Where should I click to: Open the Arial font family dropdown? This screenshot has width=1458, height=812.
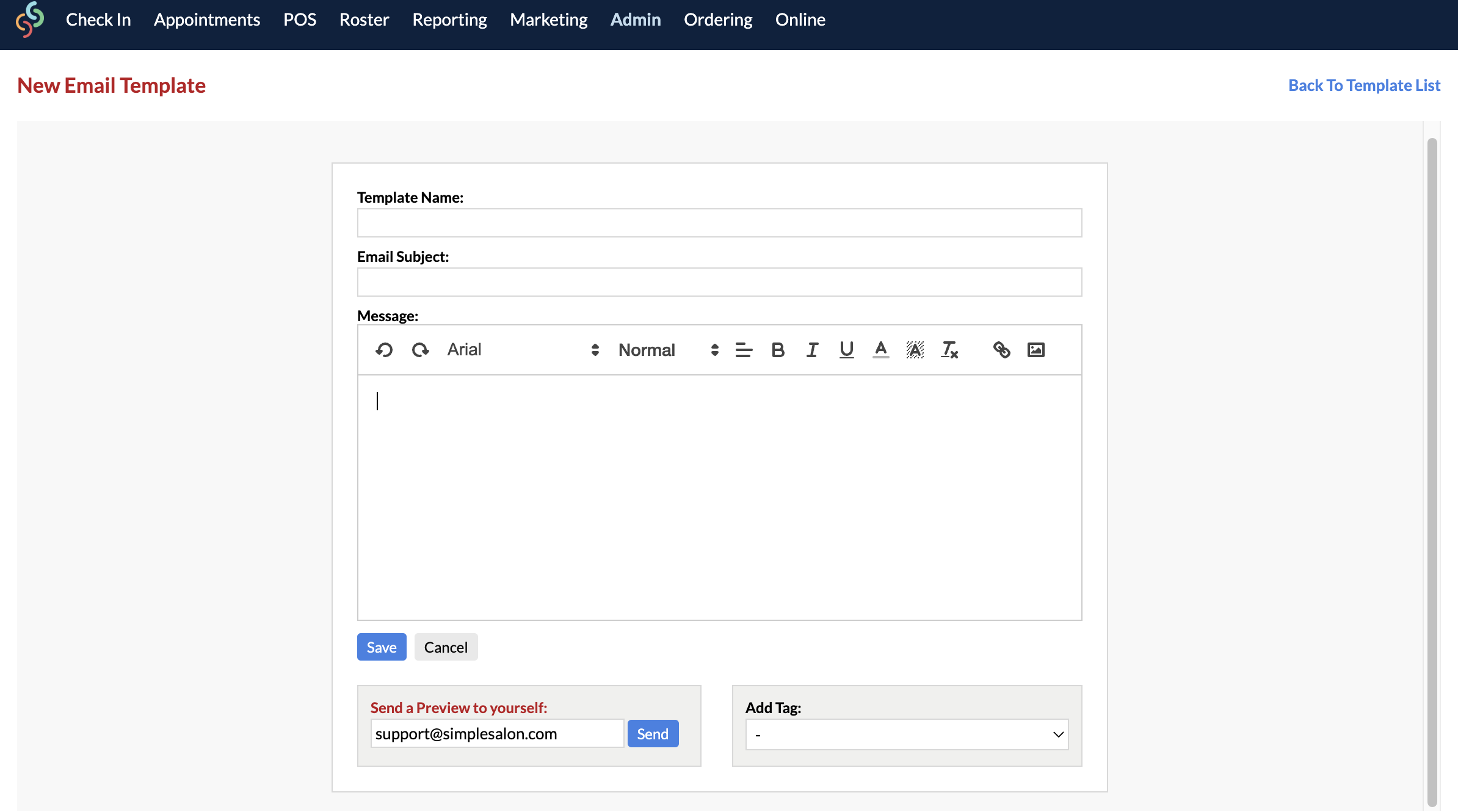point(523,350)
